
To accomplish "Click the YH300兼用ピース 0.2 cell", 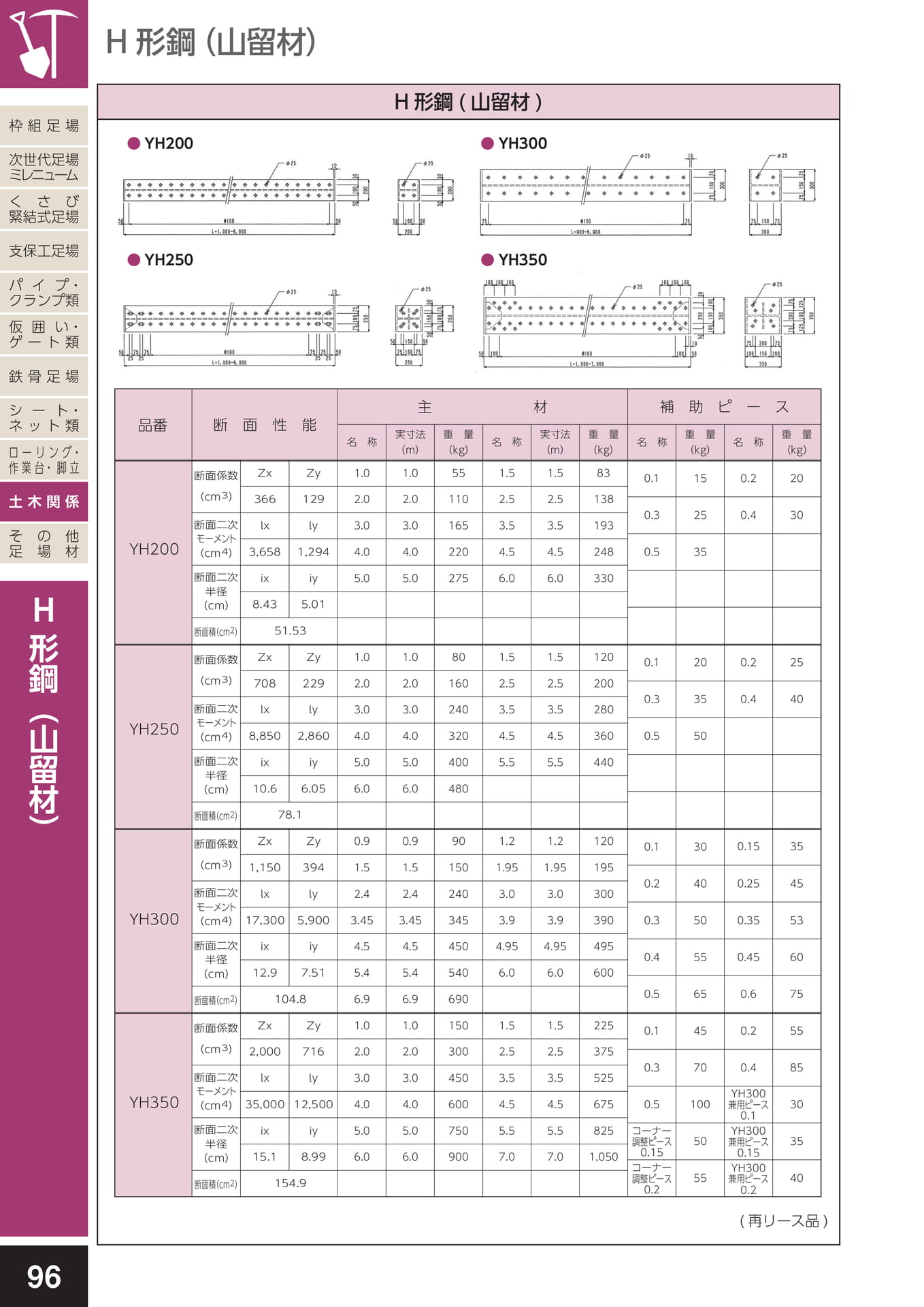I will click(748, 1178).
